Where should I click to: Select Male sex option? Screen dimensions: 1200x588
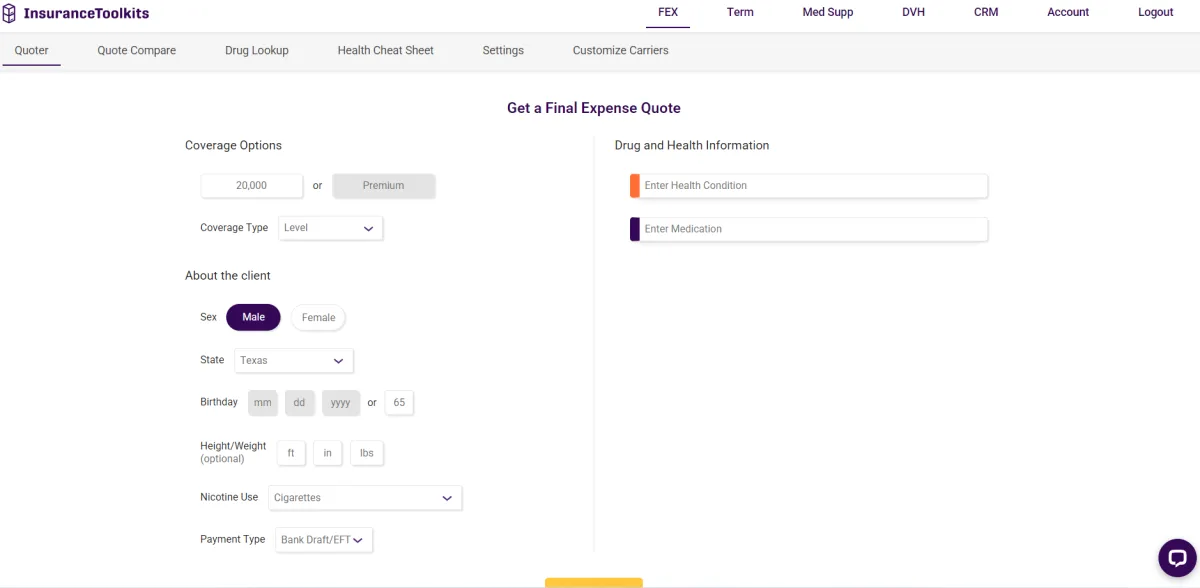253,317
